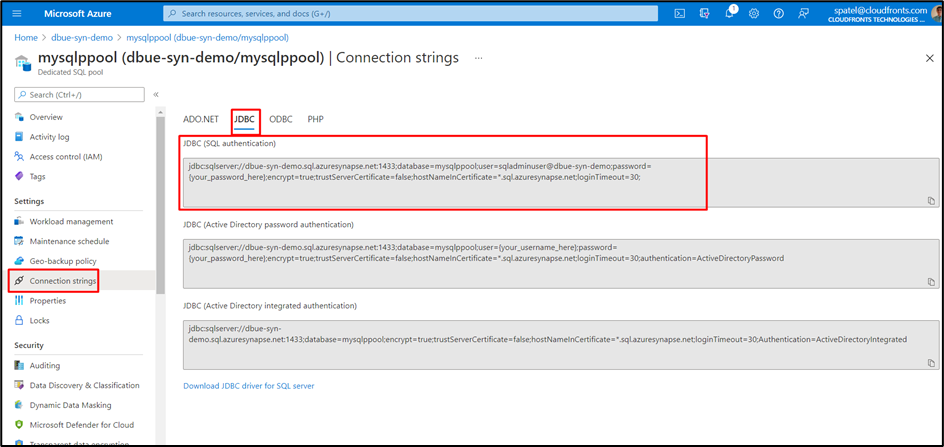
Task: Copy the JDBC SQL authentication string
Action: (931, 201)
